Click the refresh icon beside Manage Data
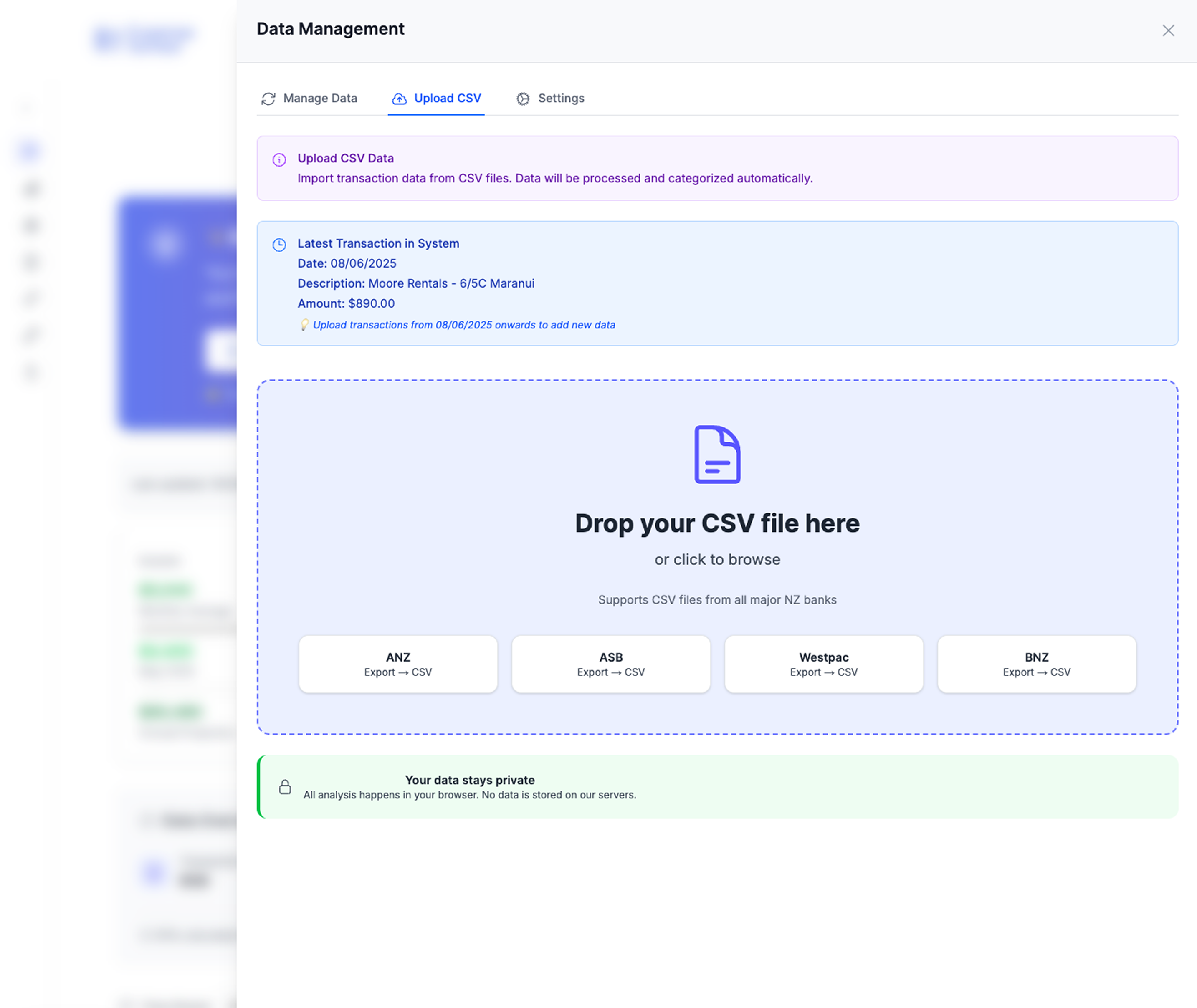Viewport: 1197px width, 1008px height. pyautogui.click(x=268, y=99)
